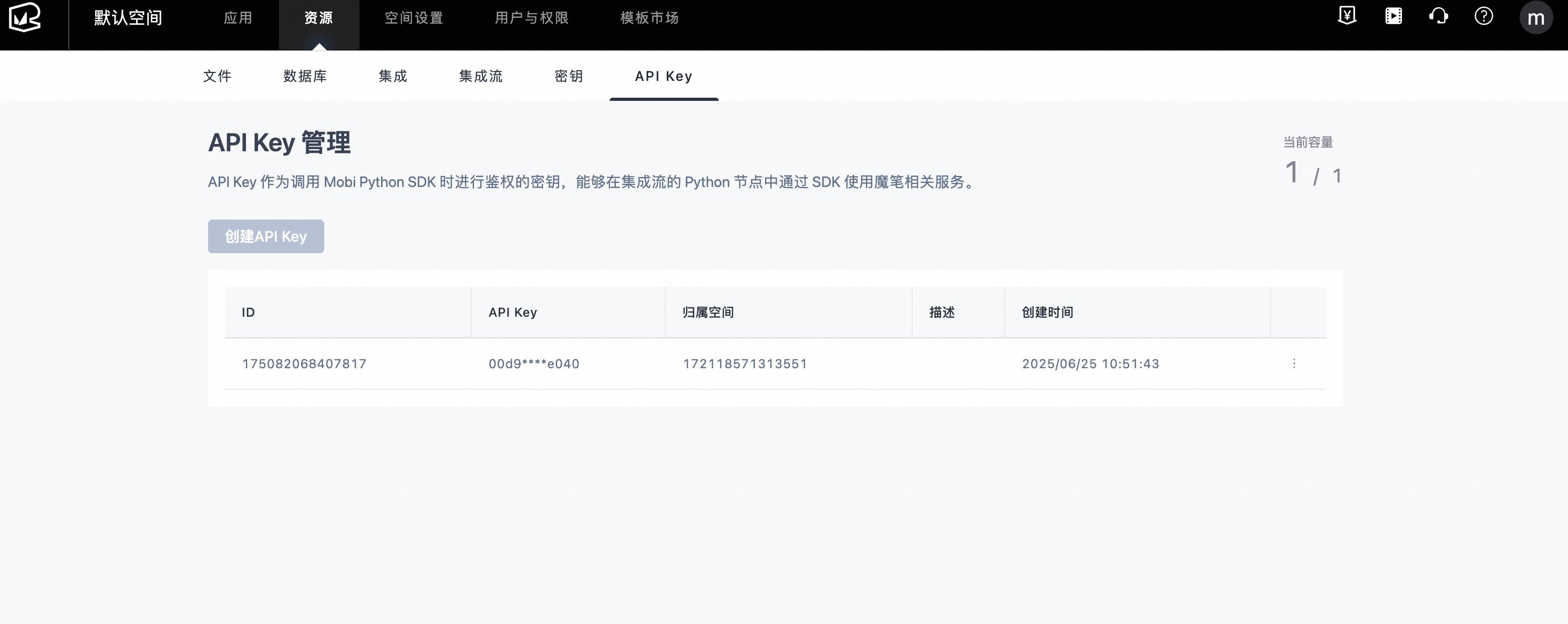Switch to the 默认空间 workspace selector
Image resolution: width=1568 pixels, height=624 pixels.
128,18
